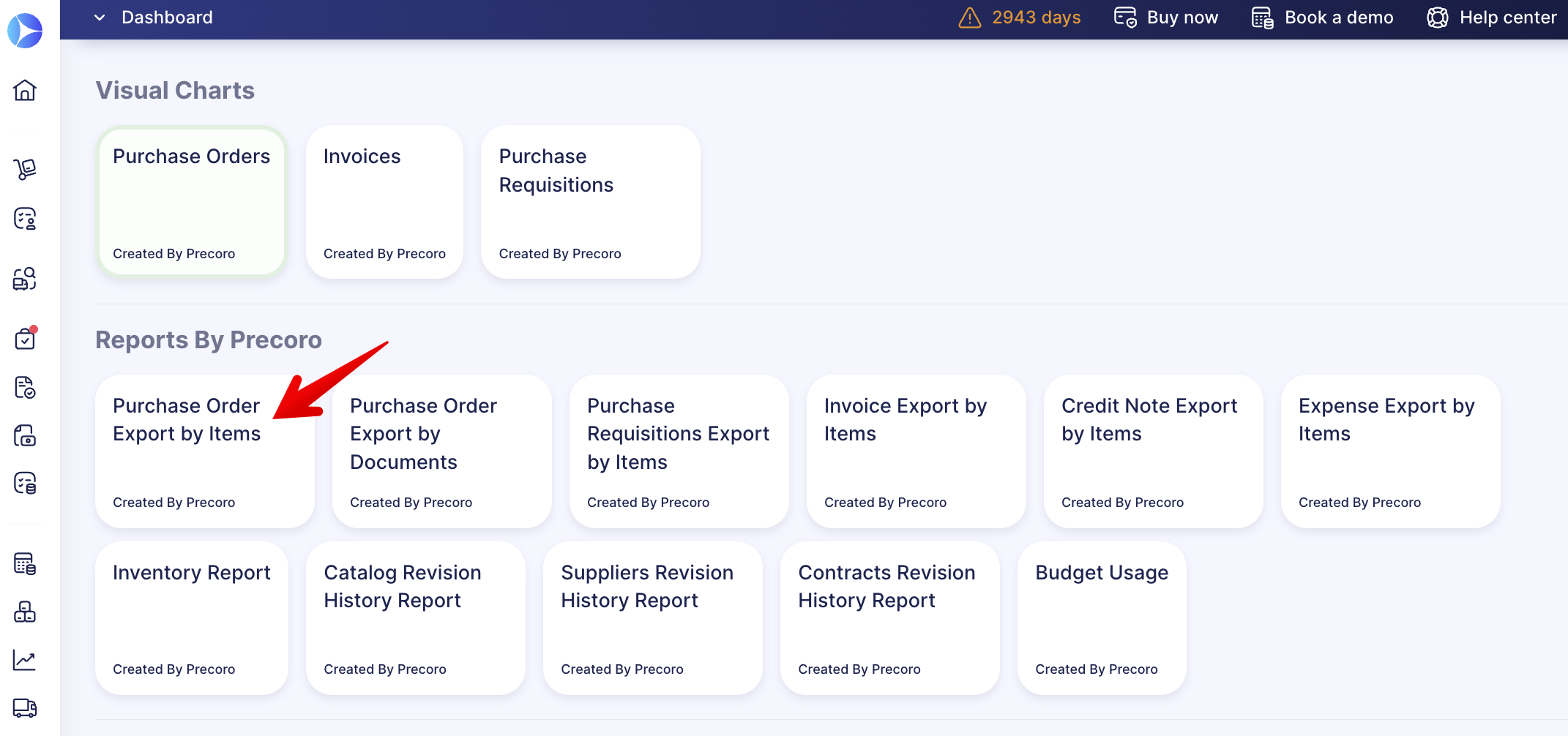Click the calculator icon beside Book a demo

[x=1263, y=18]
